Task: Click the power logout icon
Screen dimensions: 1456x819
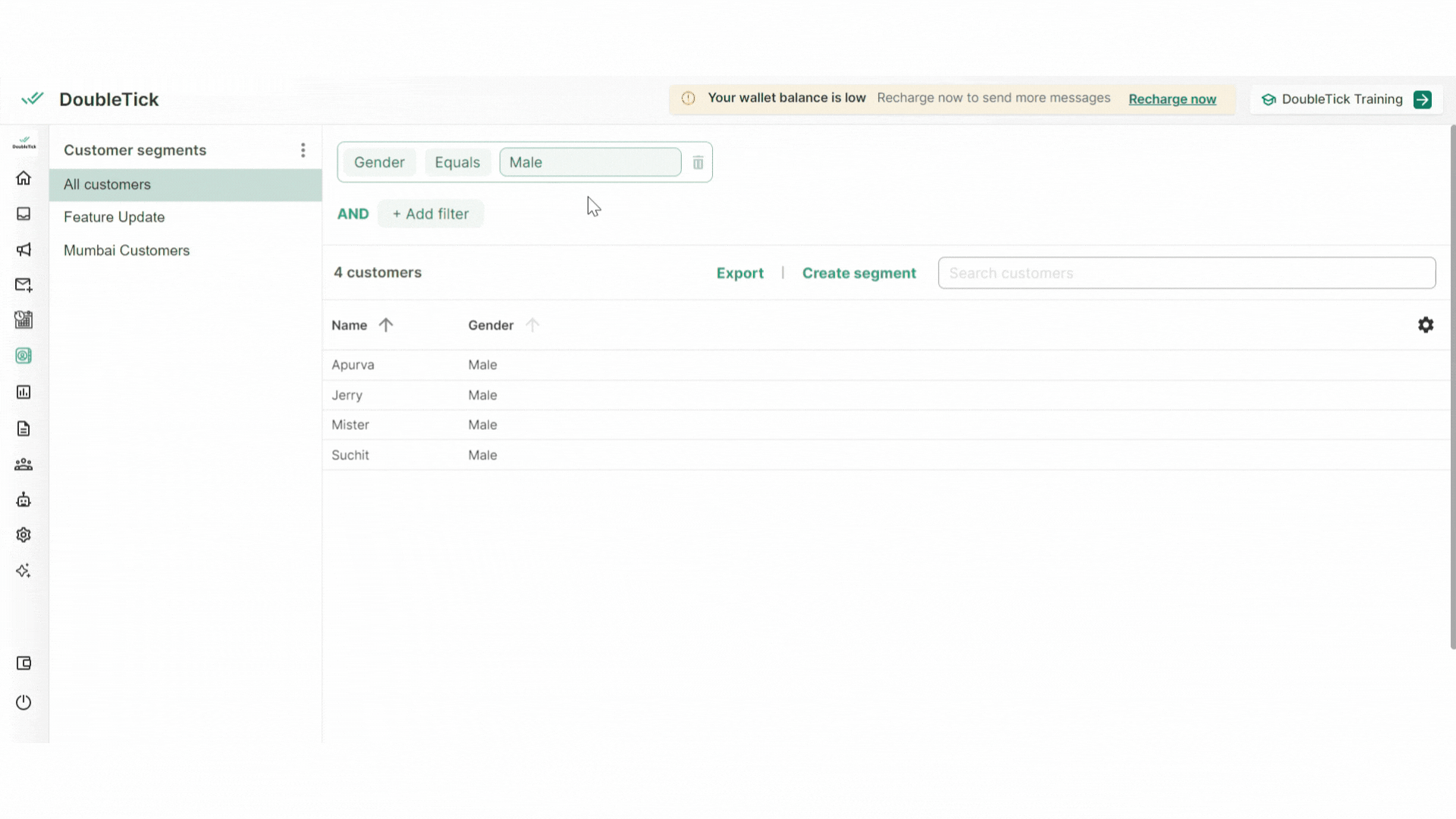Action: point(24,702)
